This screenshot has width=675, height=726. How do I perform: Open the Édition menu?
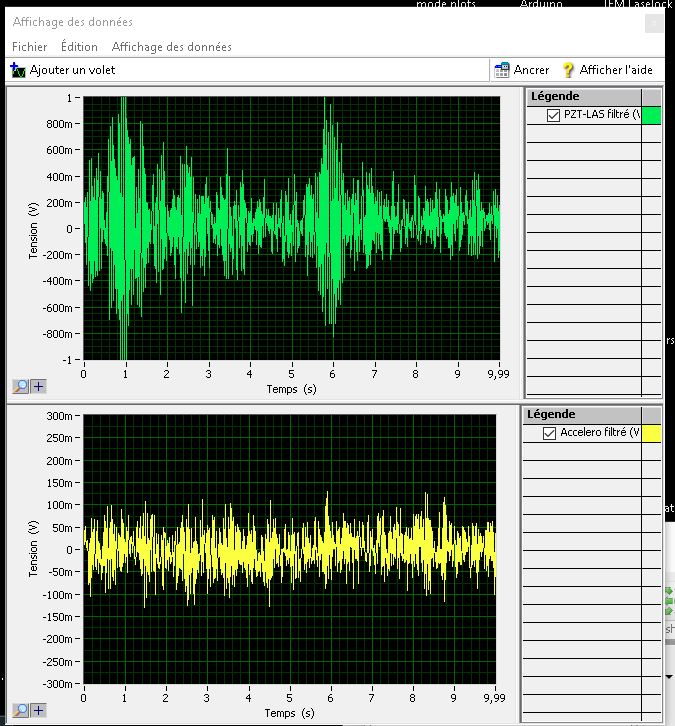pos(79,47)
